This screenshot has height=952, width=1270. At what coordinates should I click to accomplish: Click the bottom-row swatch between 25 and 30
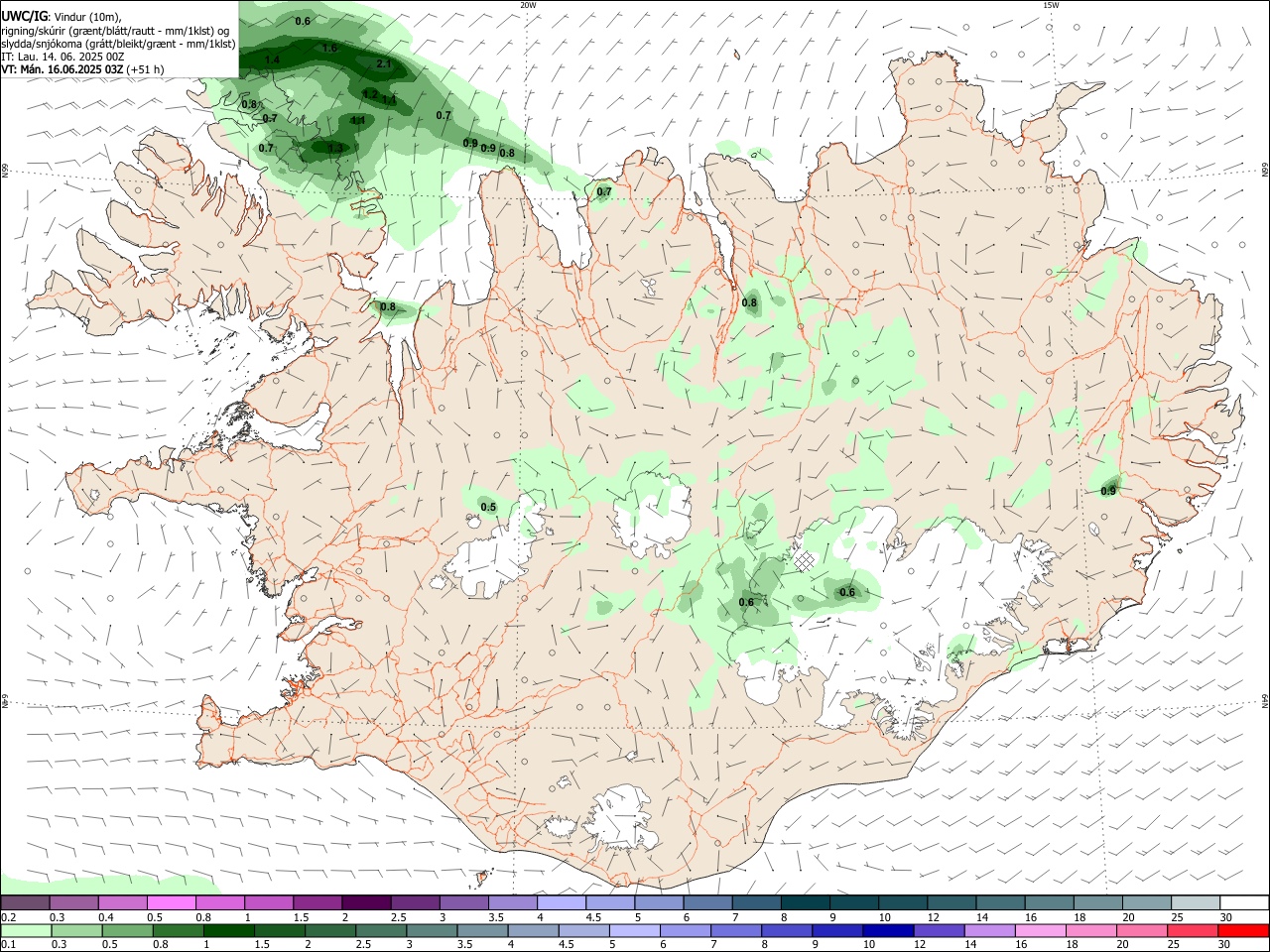[1195, 930]
